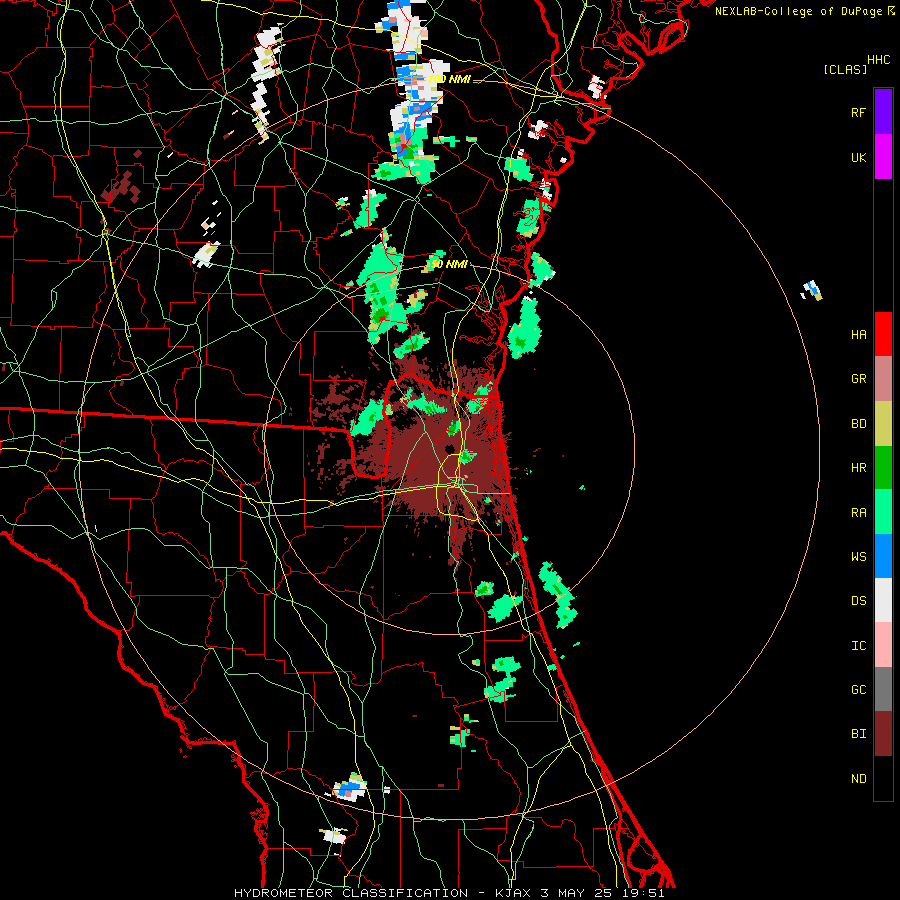Click the HA red legend color swatch
This screenshot has width=900, height=900.
click(883, 334)
